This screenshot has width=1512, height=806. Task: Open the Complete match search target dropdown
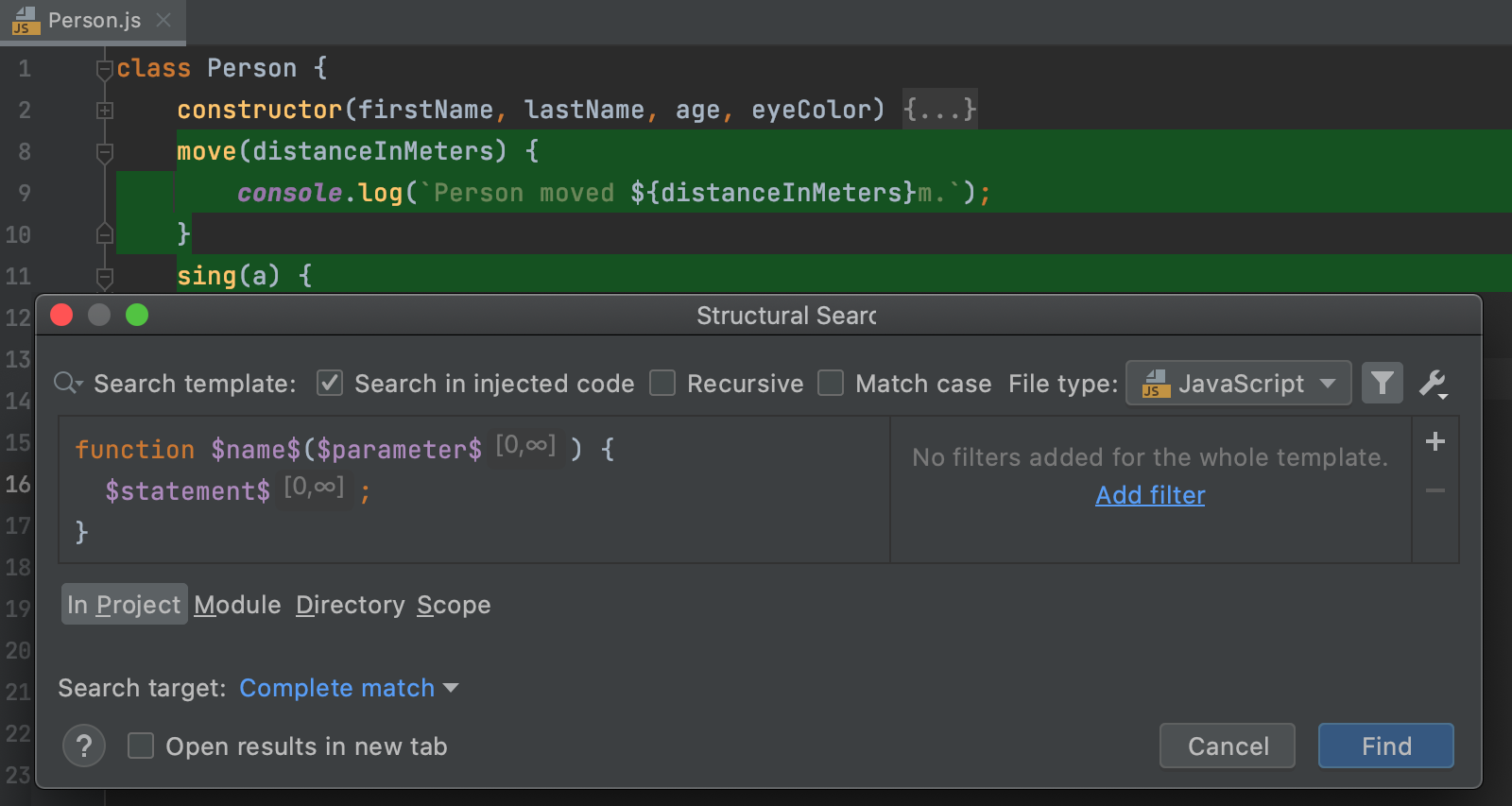pos(349,688)
